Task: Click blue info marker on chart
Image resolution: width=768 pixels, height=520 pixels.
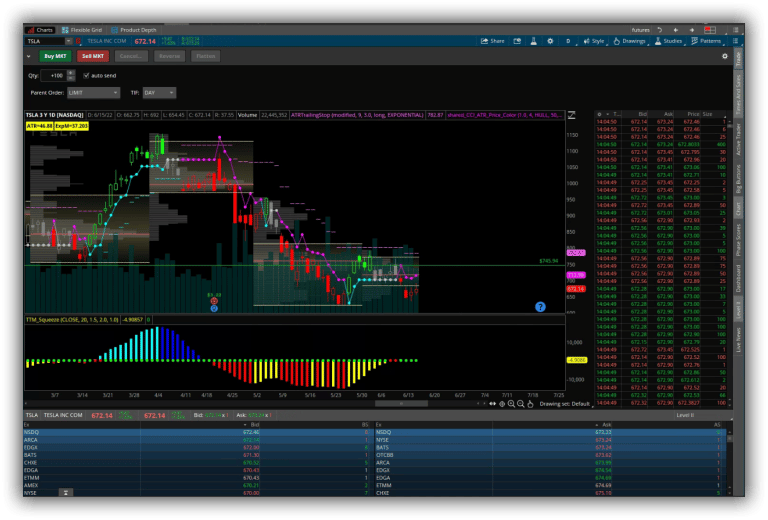Action: point(540,307)
